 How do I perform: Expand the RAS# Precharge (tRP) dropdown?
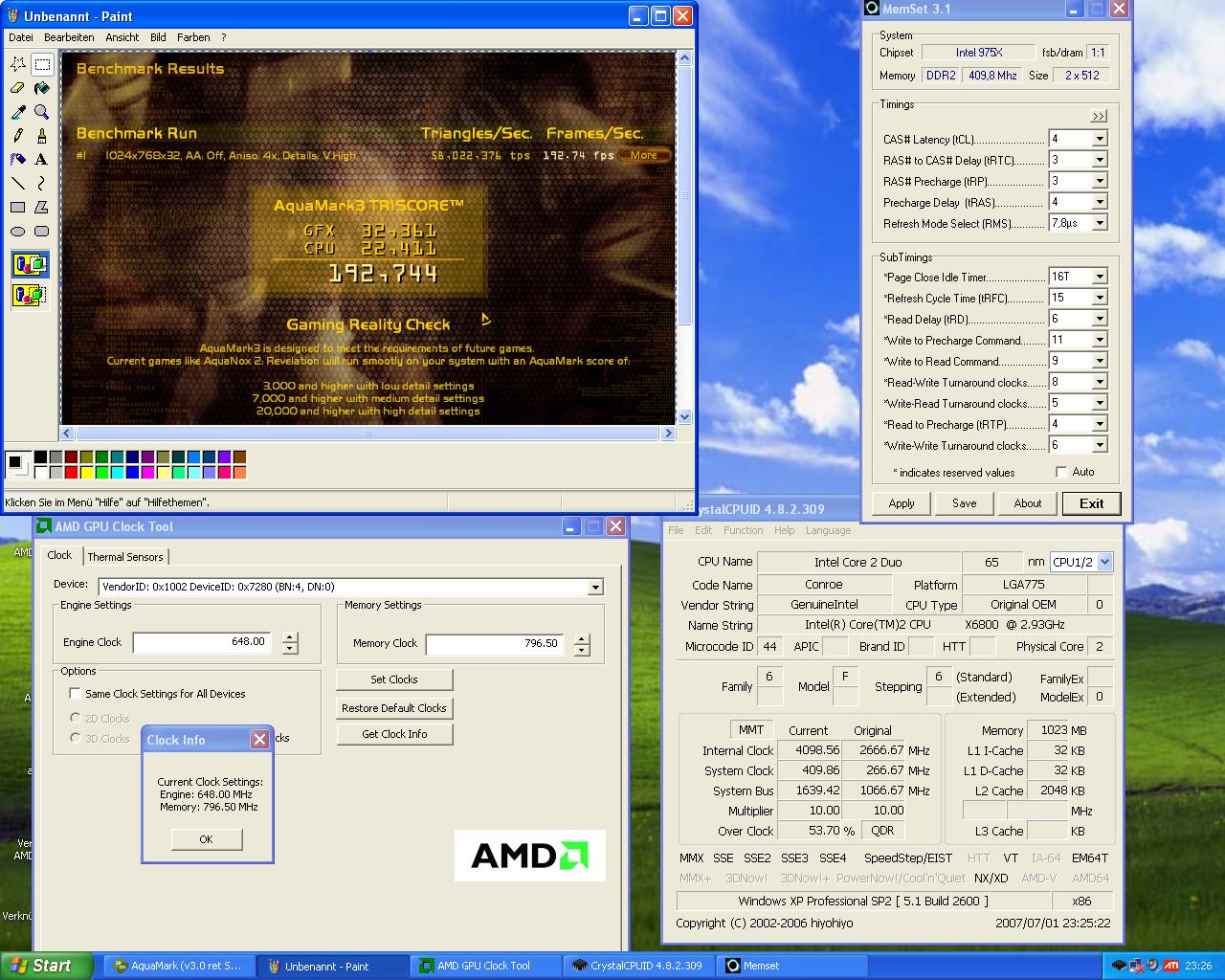(1100, 181)
